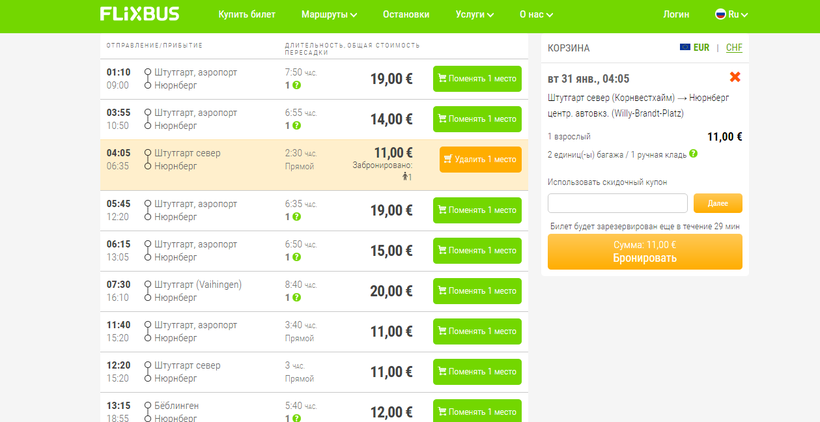Remove the cart item with the red X

tap(735, 77)
